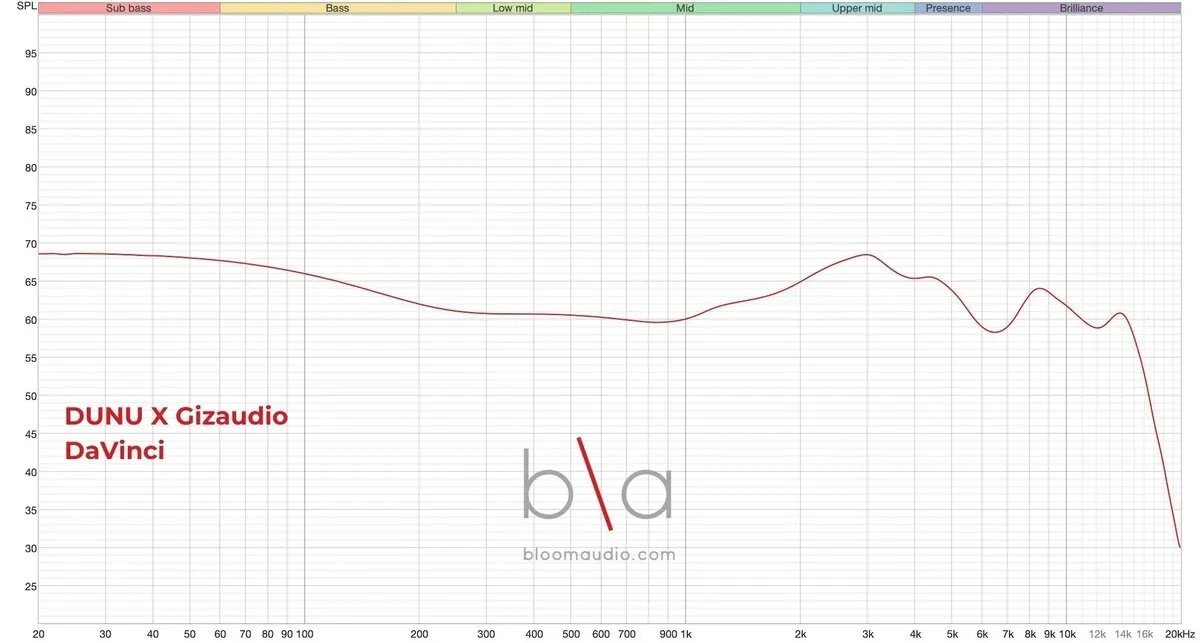Click the 95 dB axis value
Image resolution: width=1200 pixels, height=643 pixels.
30,54
